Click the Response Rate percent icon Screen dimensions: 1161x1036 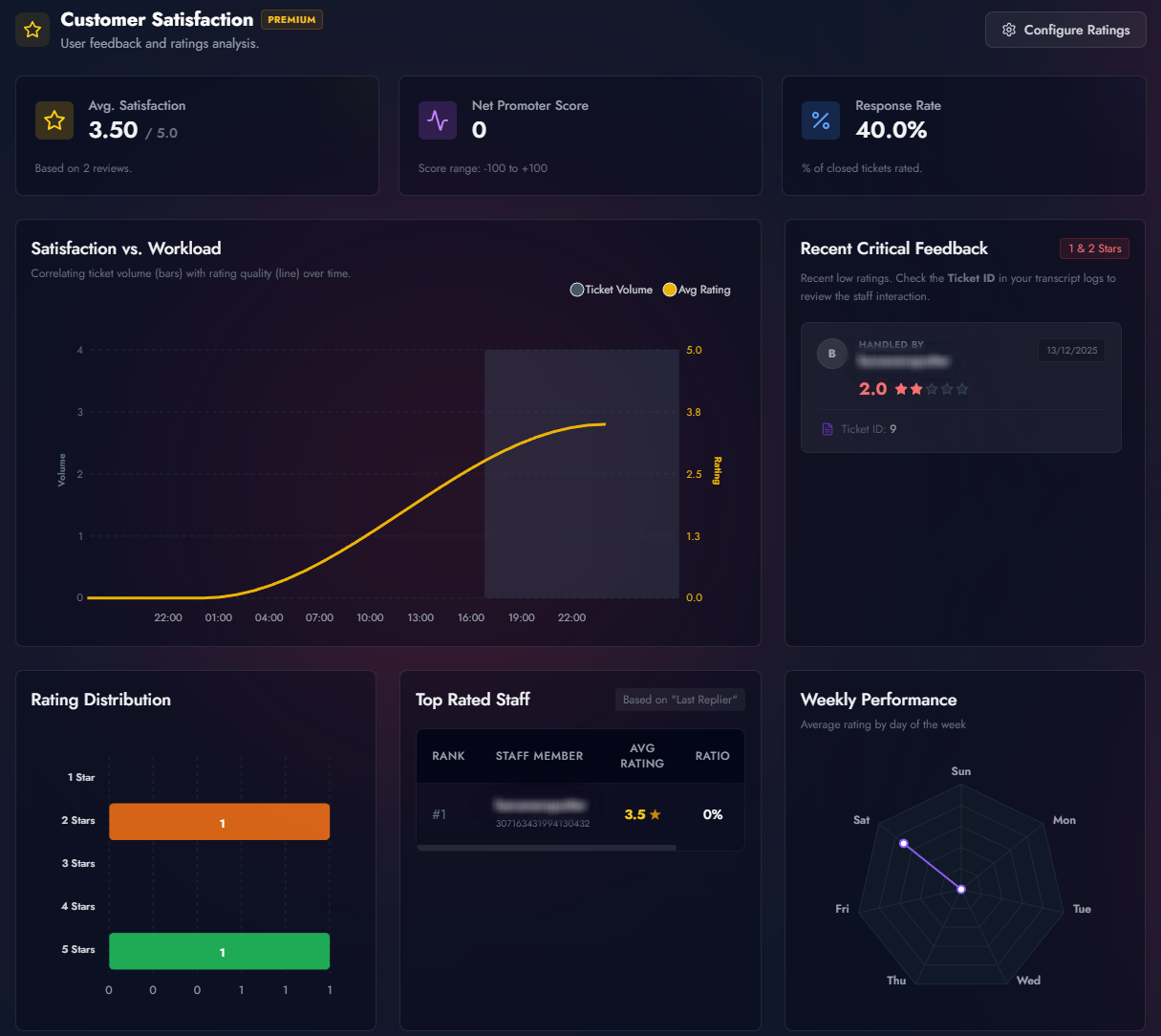tap(821, 120)
